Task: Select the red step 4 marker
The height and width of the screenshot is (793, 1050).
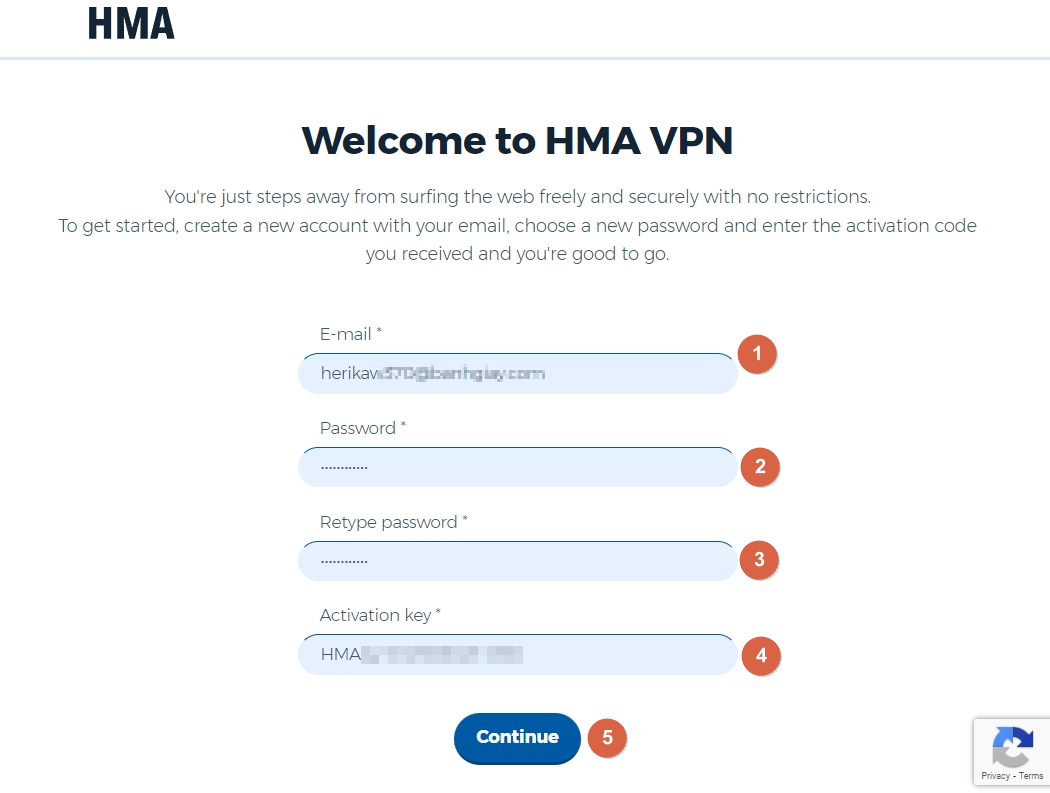Action: point(761,656)
